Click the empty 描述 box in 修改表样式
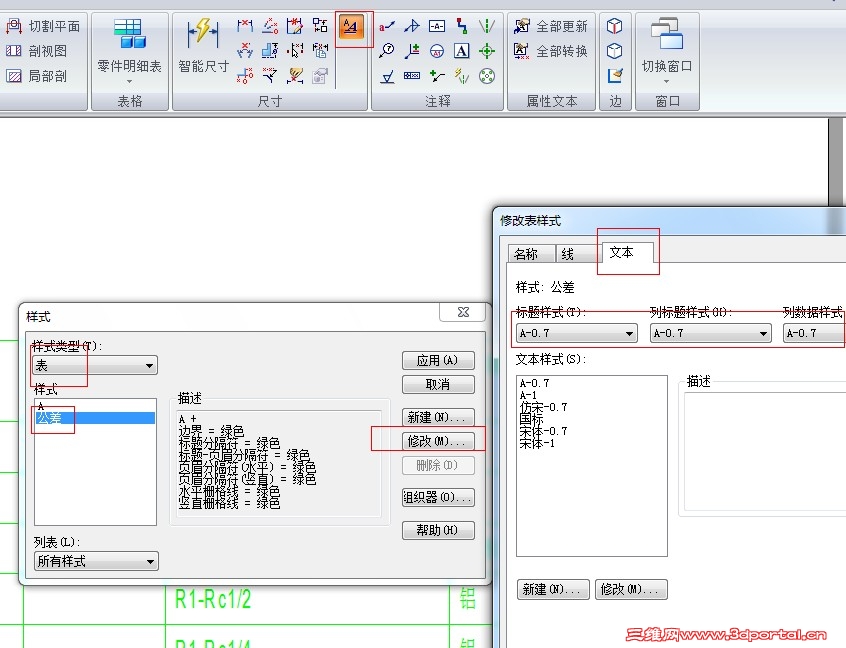The width and height of the screenshot is (846, 648). (765, 451)
